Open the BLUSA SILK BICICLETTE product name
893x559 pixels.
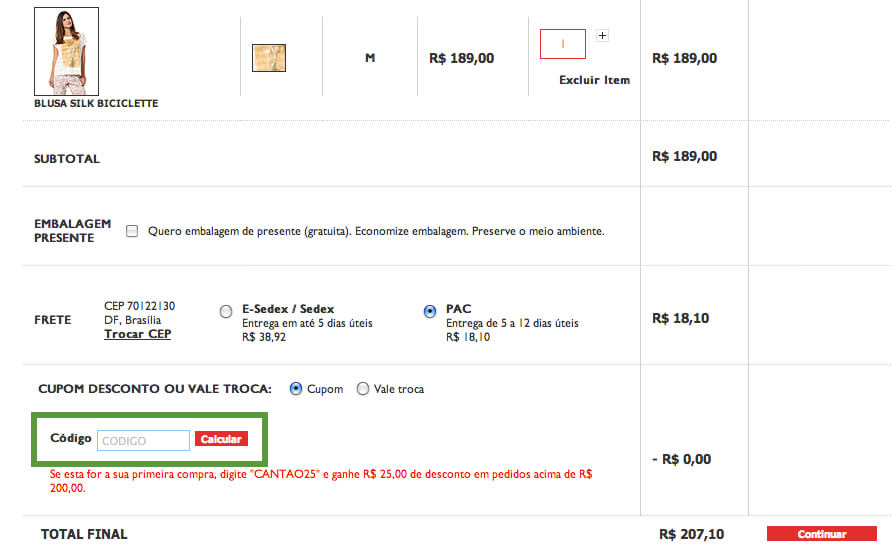96,103
